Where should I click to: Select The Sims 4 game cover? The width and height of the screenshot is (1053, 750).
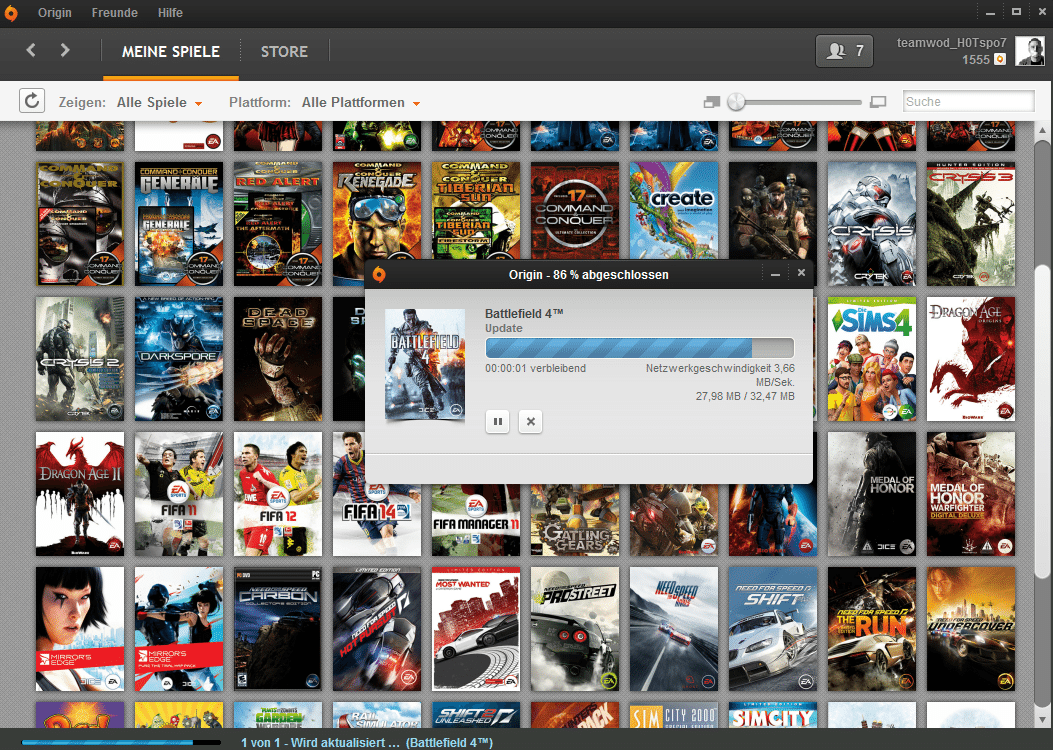click(x=871, y=358)
